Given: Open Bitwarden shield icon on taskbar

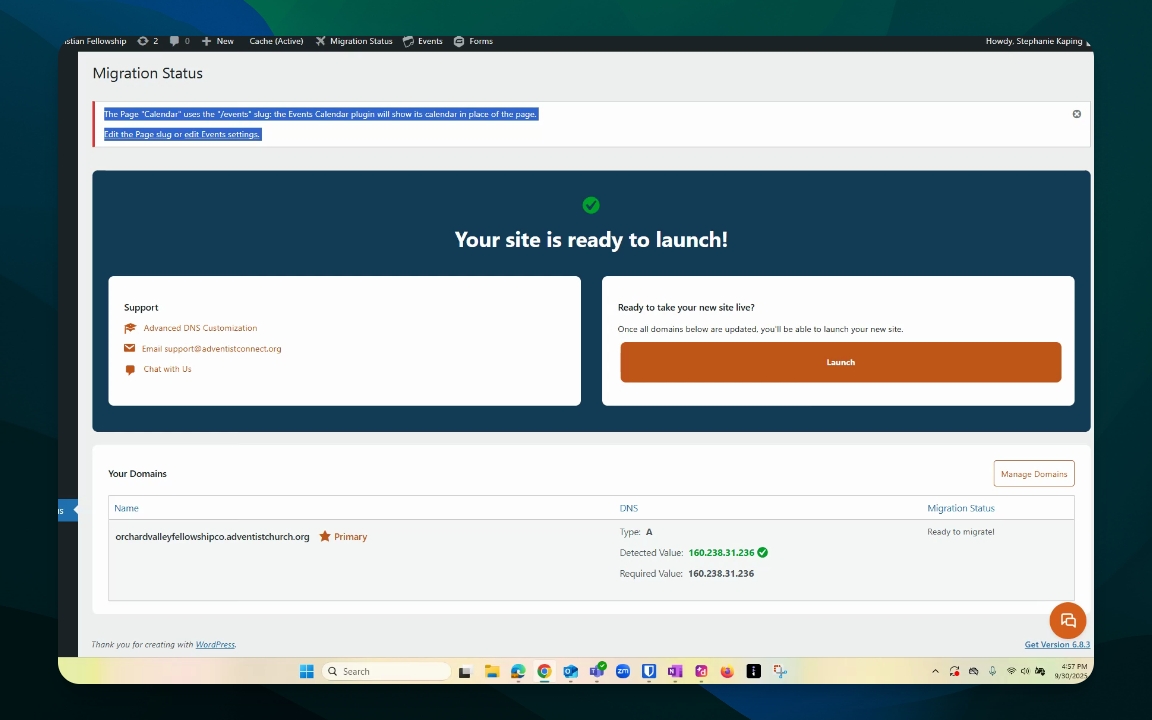Looking at the screenshot, I should (x=649, y=672).
